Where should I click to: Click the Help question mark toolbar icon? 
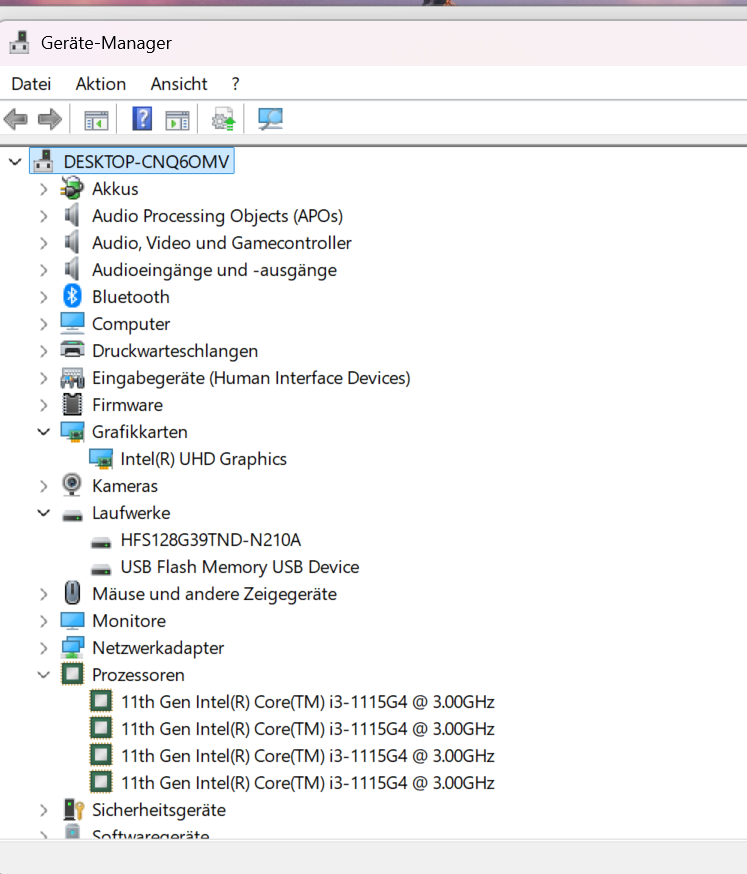(142, 120)
